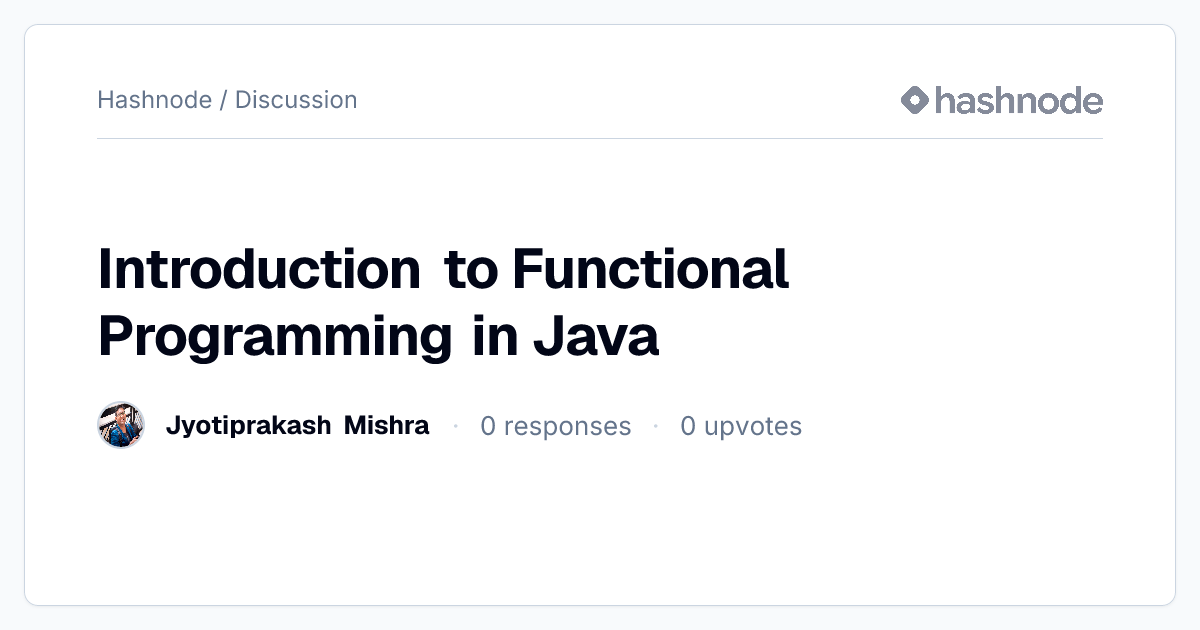Image resolution: width=1200 pixels, height=630 pixels.
Task: Click the hashnode wordmark text
Action: click(1019, 100)
